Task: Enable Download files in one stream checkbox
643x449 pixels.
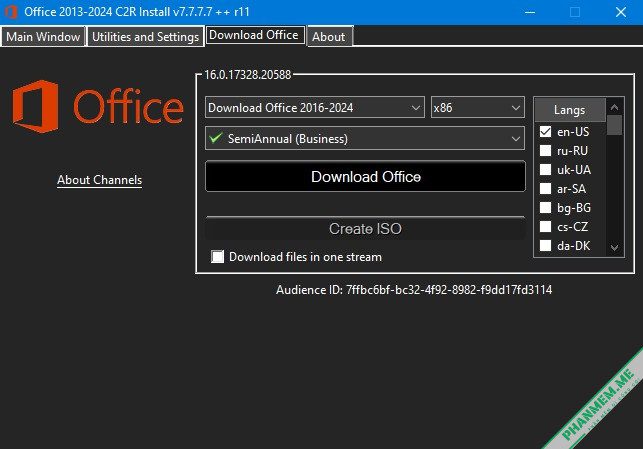Action: tap(217, 257)
